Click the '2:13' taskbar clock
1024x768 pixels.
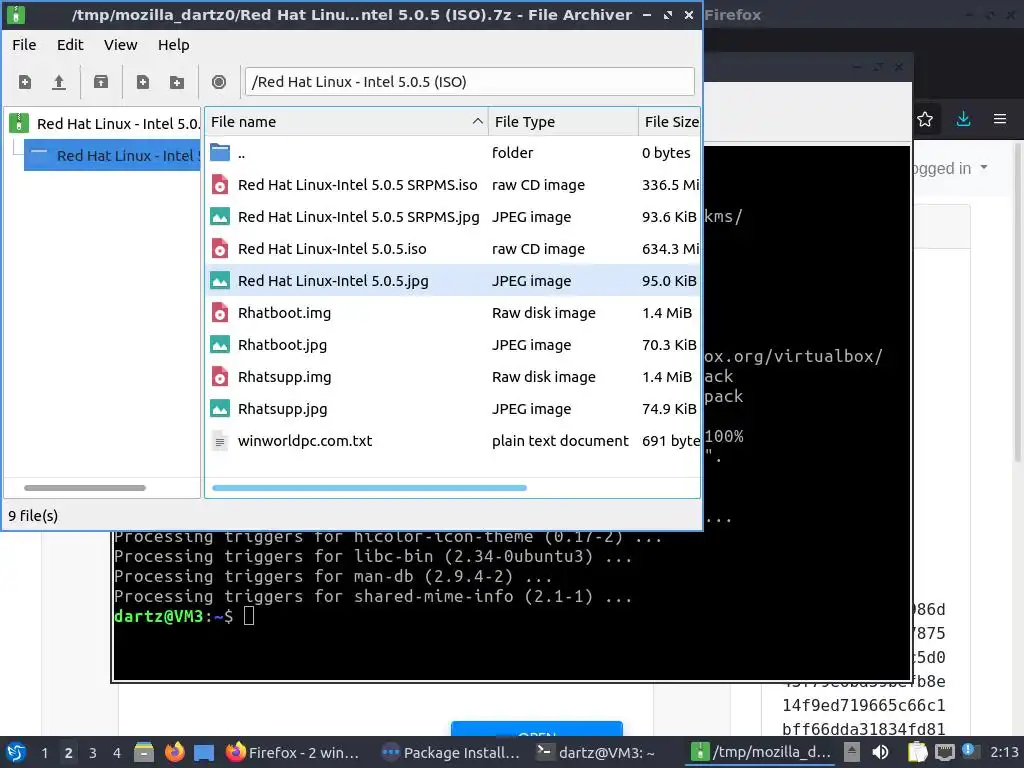[x=1004, y=752]
